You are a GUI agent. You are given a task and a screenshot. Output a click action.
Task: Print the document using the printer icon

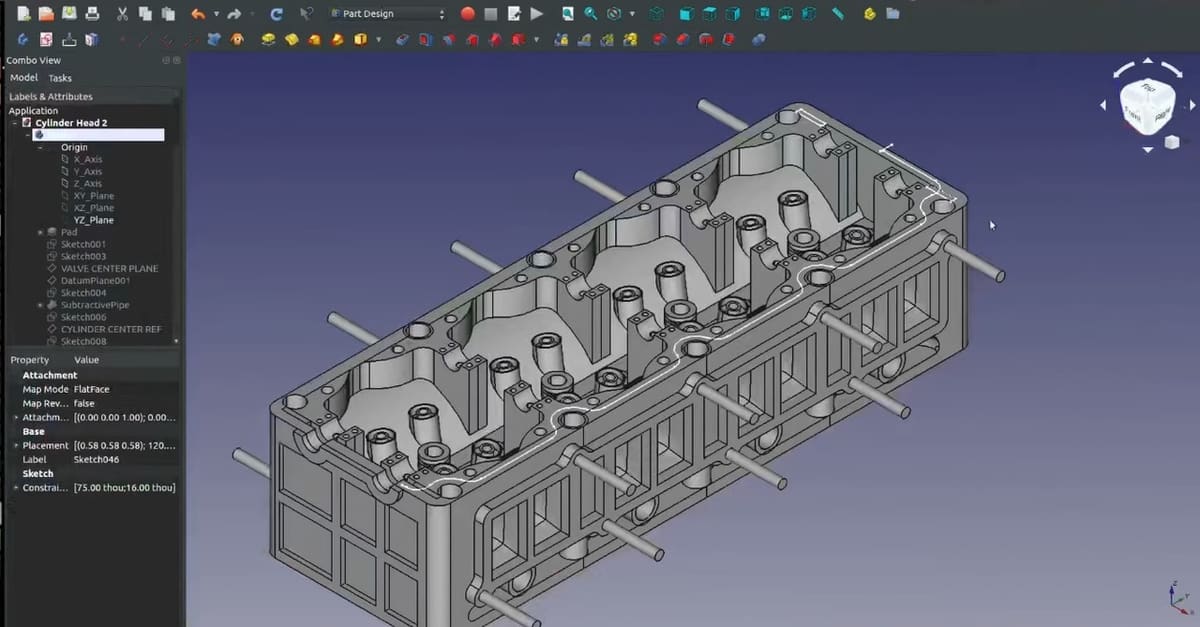click(x=92, y=14)
